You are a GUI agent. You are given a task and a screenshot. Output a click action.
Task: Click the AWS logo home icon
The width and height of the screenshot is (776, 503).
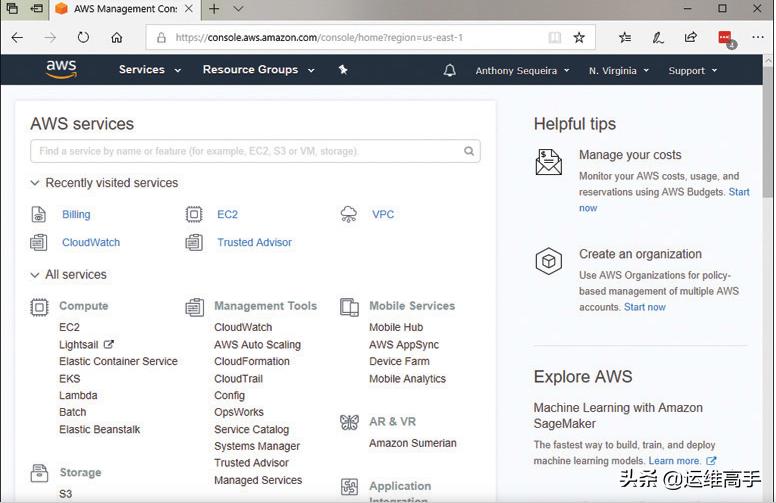pos(61,69)
